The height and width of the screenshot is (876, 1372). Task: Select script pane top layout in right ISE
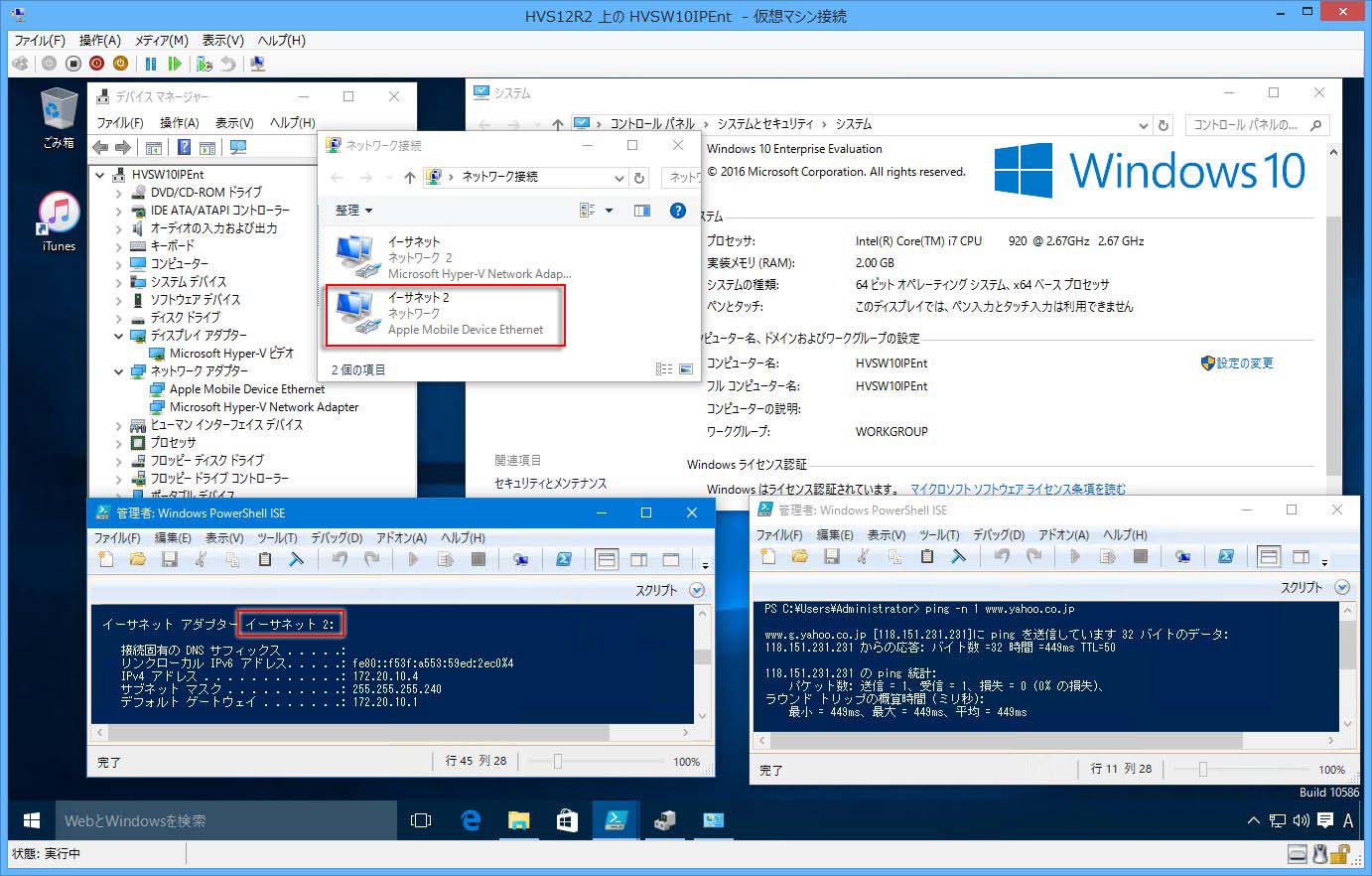coord(1269,557)
